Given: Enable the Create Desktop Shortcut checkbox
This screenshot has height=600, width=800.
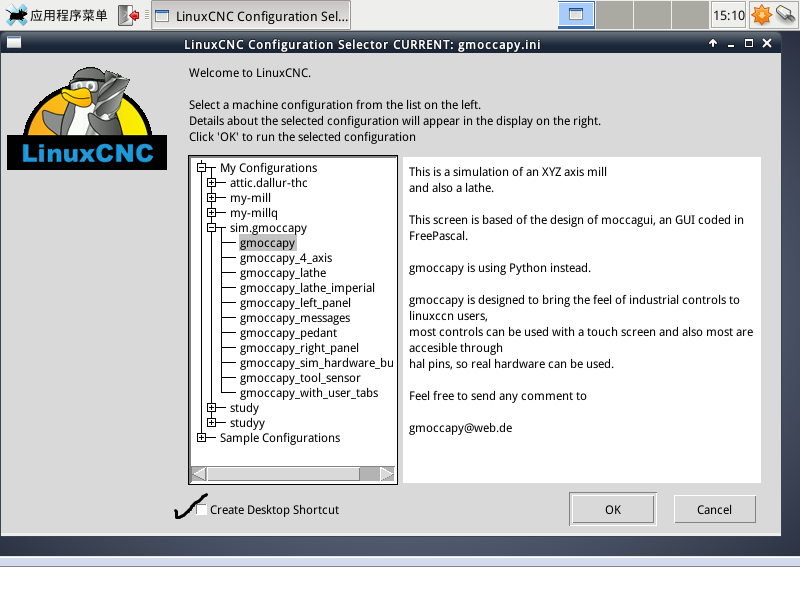Looking at the screenshot, I should pos(202,508).
